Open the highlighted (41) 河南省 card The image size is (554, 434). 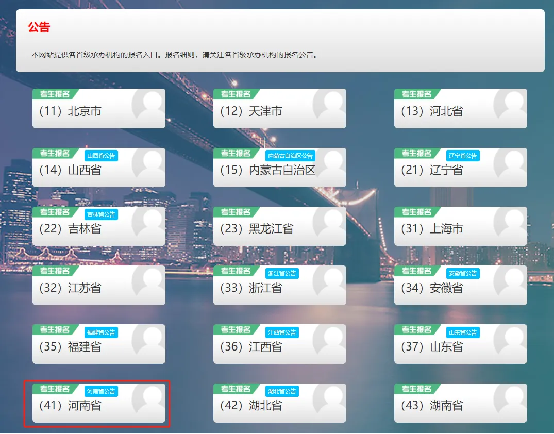point(98,403)
